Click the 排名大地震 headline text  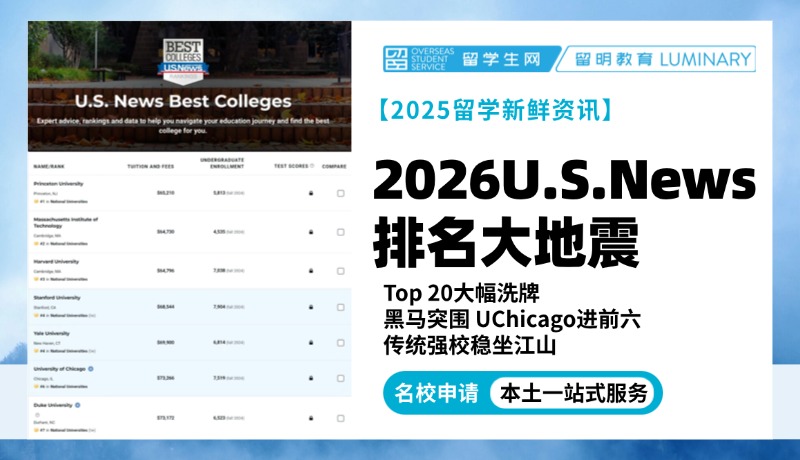point(507,243)
